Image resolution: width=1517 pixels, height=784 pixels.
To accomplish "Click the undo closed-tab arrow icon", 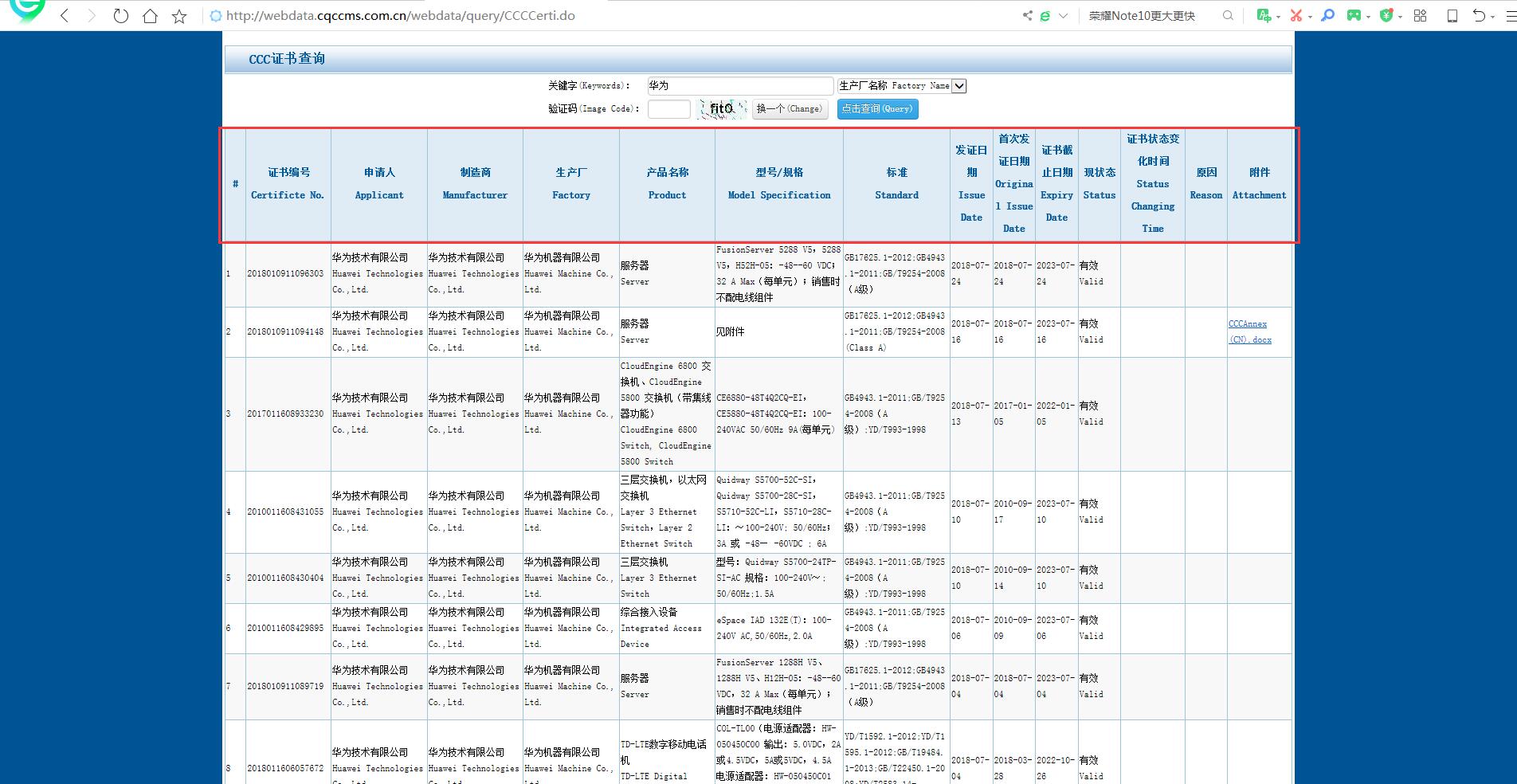I will pos(1480,16).
